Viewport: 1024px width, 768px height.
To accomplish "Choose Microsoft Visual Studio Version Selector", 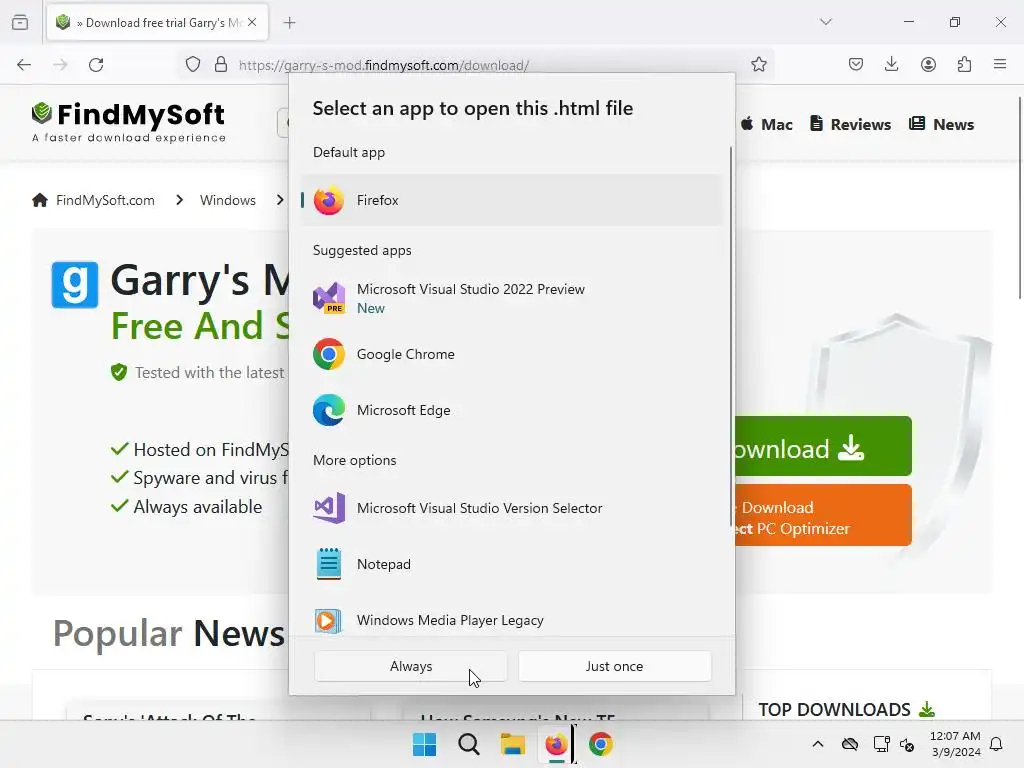I will click(x=511, y=508).
